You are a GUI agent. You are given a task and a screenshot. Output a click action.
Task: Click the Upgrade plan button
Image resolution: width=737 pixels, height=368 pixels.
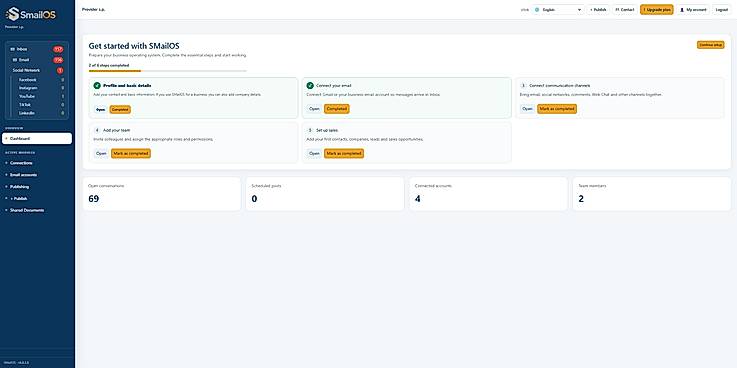(x=657, y=9)
